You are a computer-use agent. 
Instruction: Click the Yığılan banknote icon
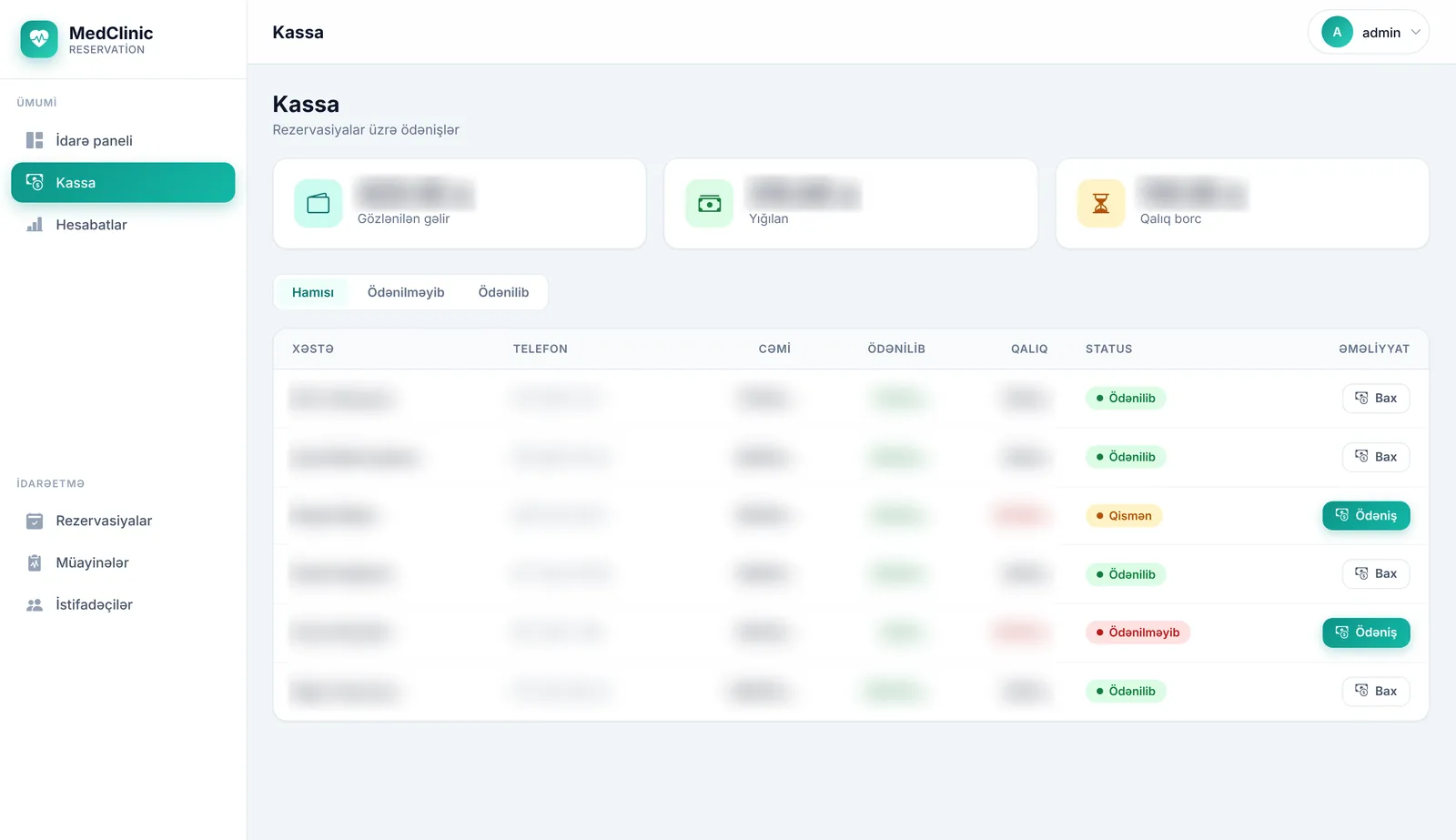point(710,203)
